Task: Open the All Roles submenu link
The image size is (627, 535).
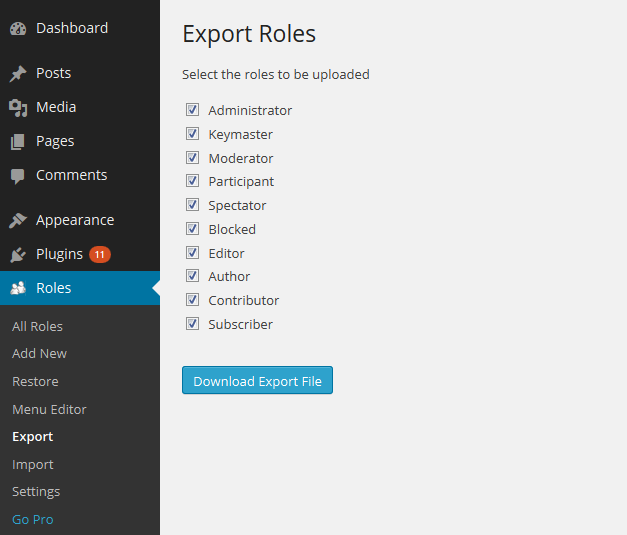Action: pyautogui.click(x=37, y=327)
